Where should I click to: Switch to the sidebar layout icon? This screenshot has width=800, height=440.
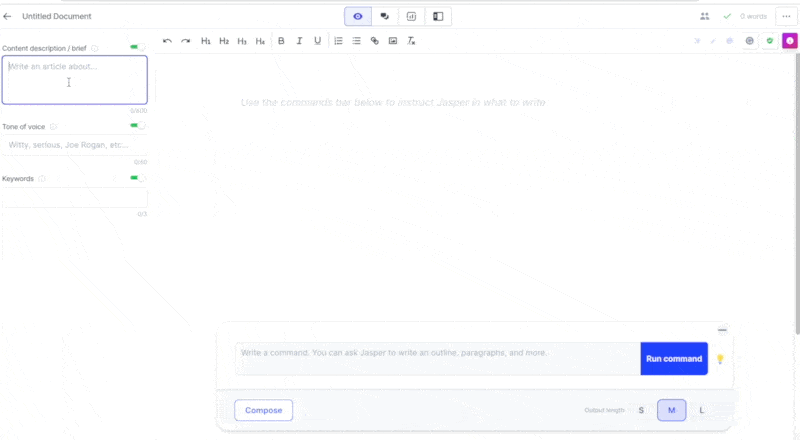click(438, 16)
